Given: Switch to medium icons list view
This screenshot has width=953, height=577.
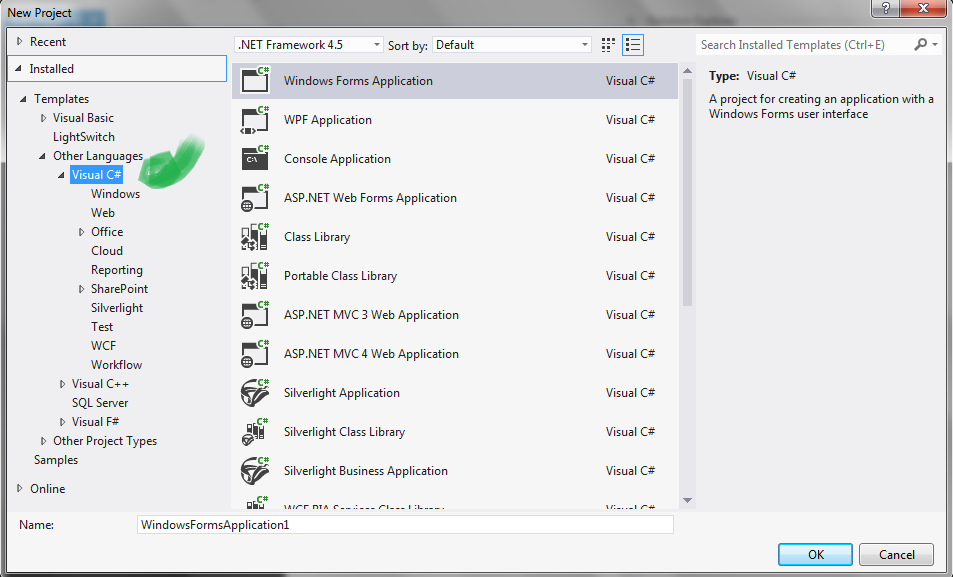Looking at the screenshot, I should (x=633, y=45).
